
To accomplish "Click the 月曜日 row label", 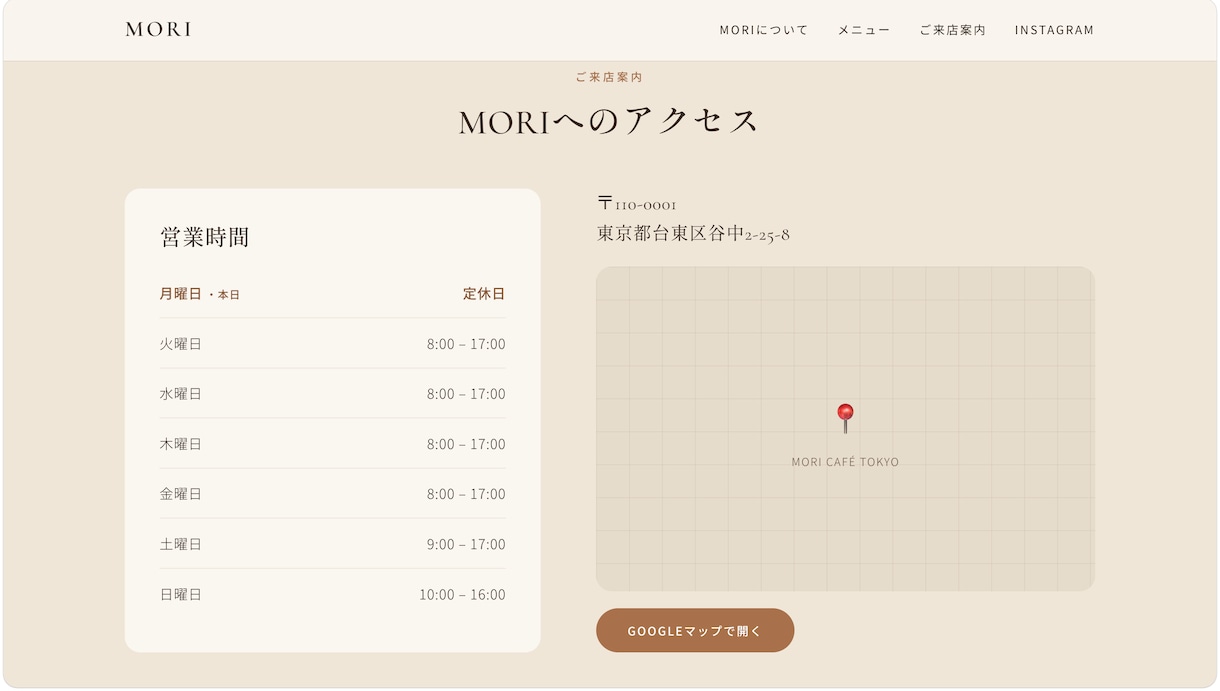I will (180, 293).
